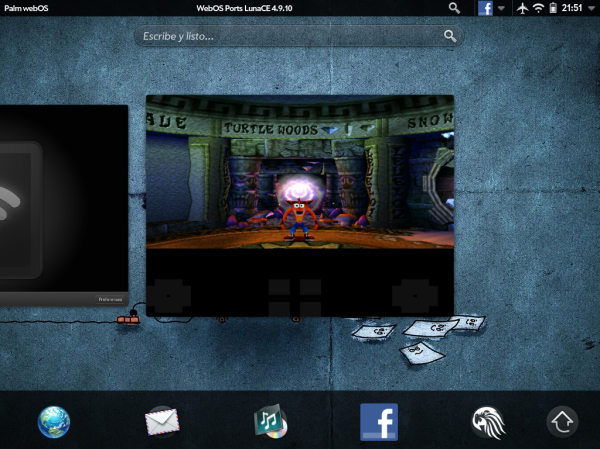Open the Facebook app in the dock
The width and height of the screenshot is (600, 449).
[x=379, y=422]
